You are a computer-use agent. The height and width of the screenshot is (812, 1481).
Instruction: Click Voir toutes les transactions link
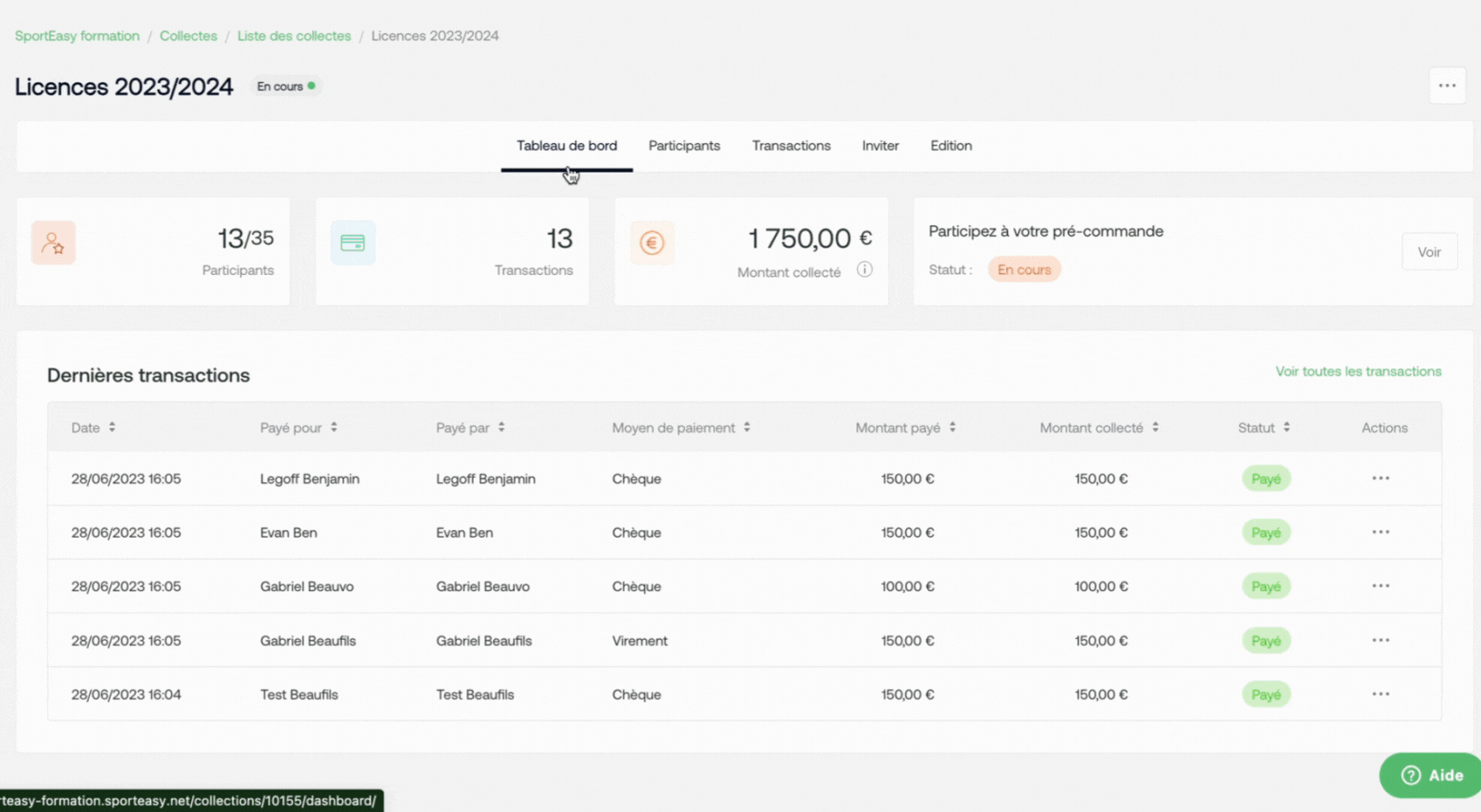coord(1358,371)
